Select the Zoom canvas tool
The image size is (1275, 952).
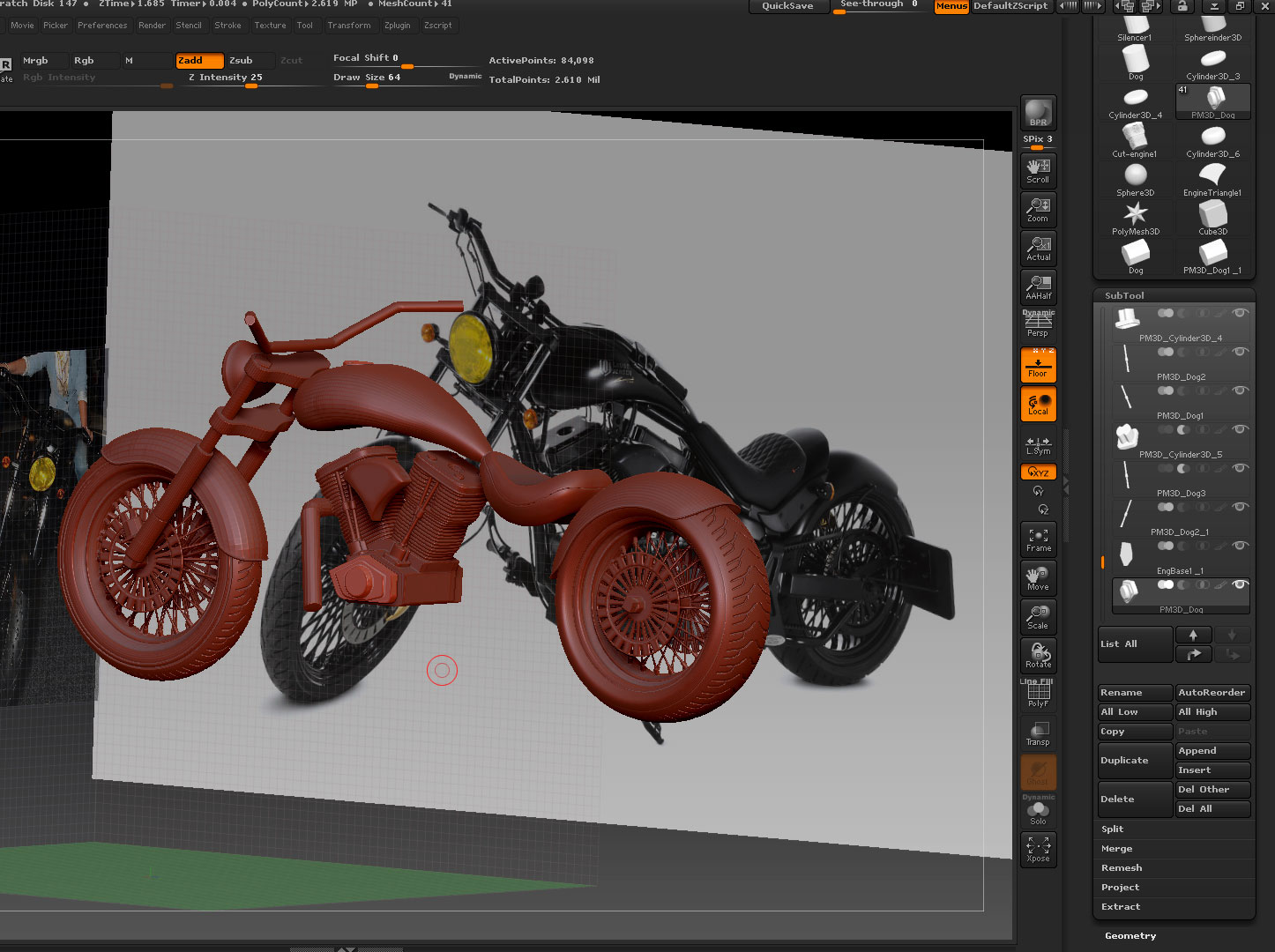pos(1038,210)
